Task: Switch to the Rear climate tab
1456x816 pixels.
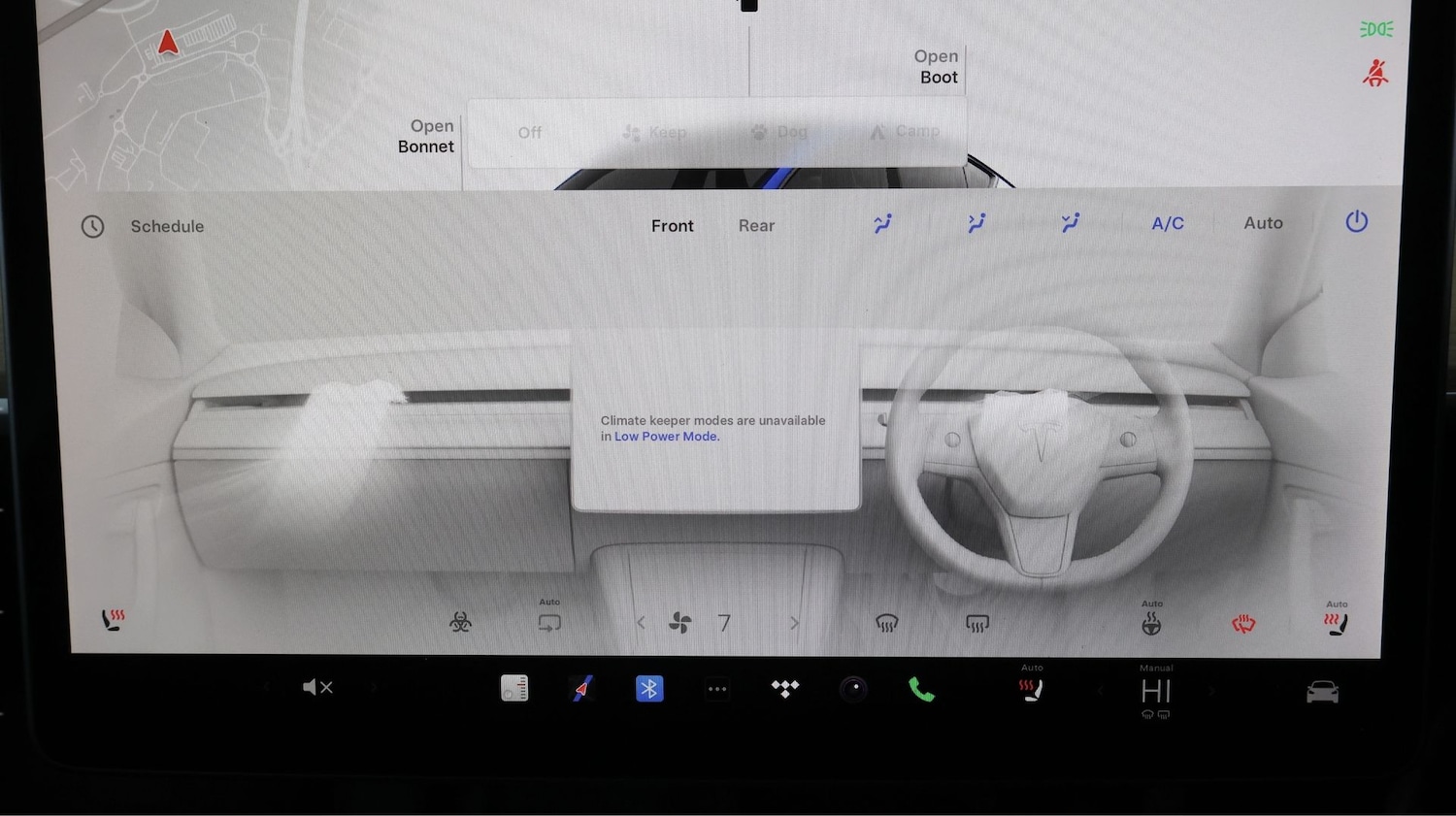Action: (x=756, y=225)
